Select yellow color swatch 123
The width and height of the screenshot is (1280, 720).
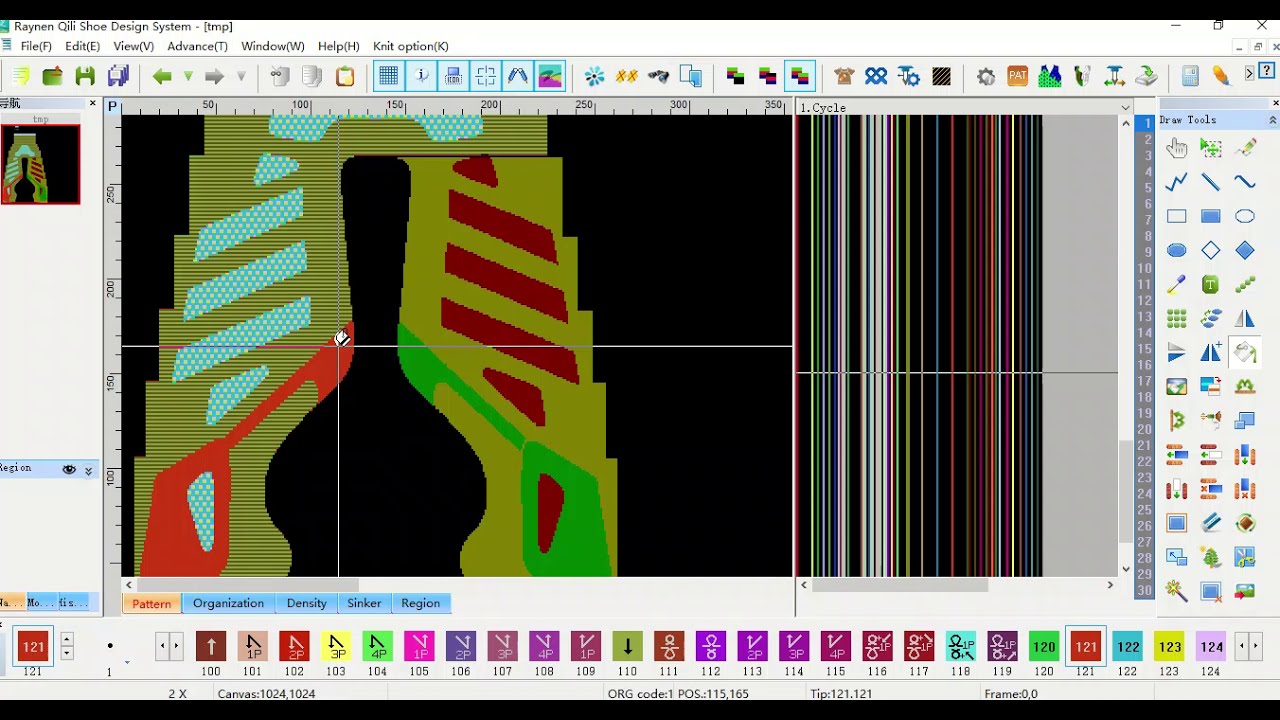pos(1170,647)
